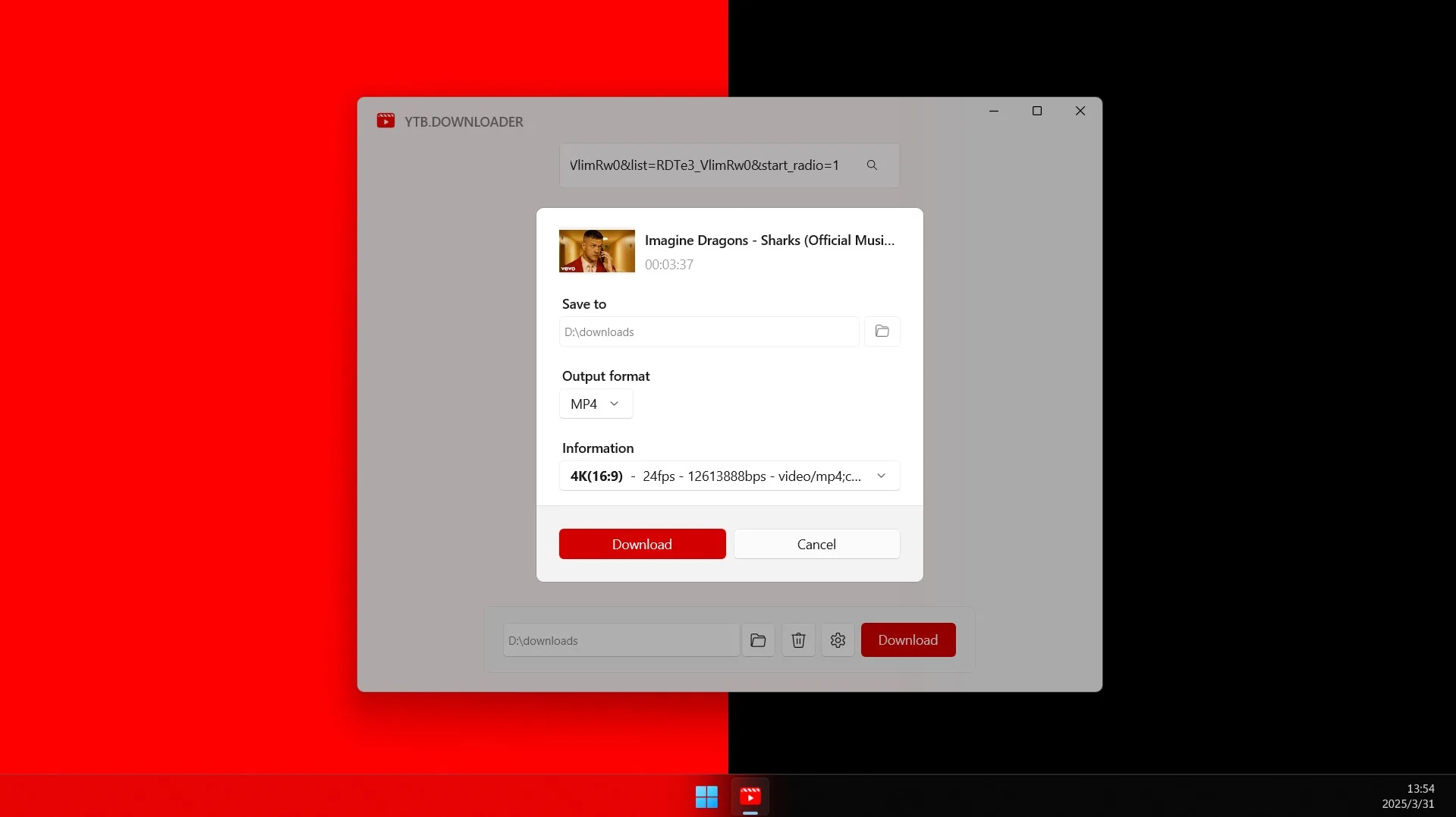Open Windows Start menu
Viewport: 1456px width, 817px height.
tap(706, 797)
